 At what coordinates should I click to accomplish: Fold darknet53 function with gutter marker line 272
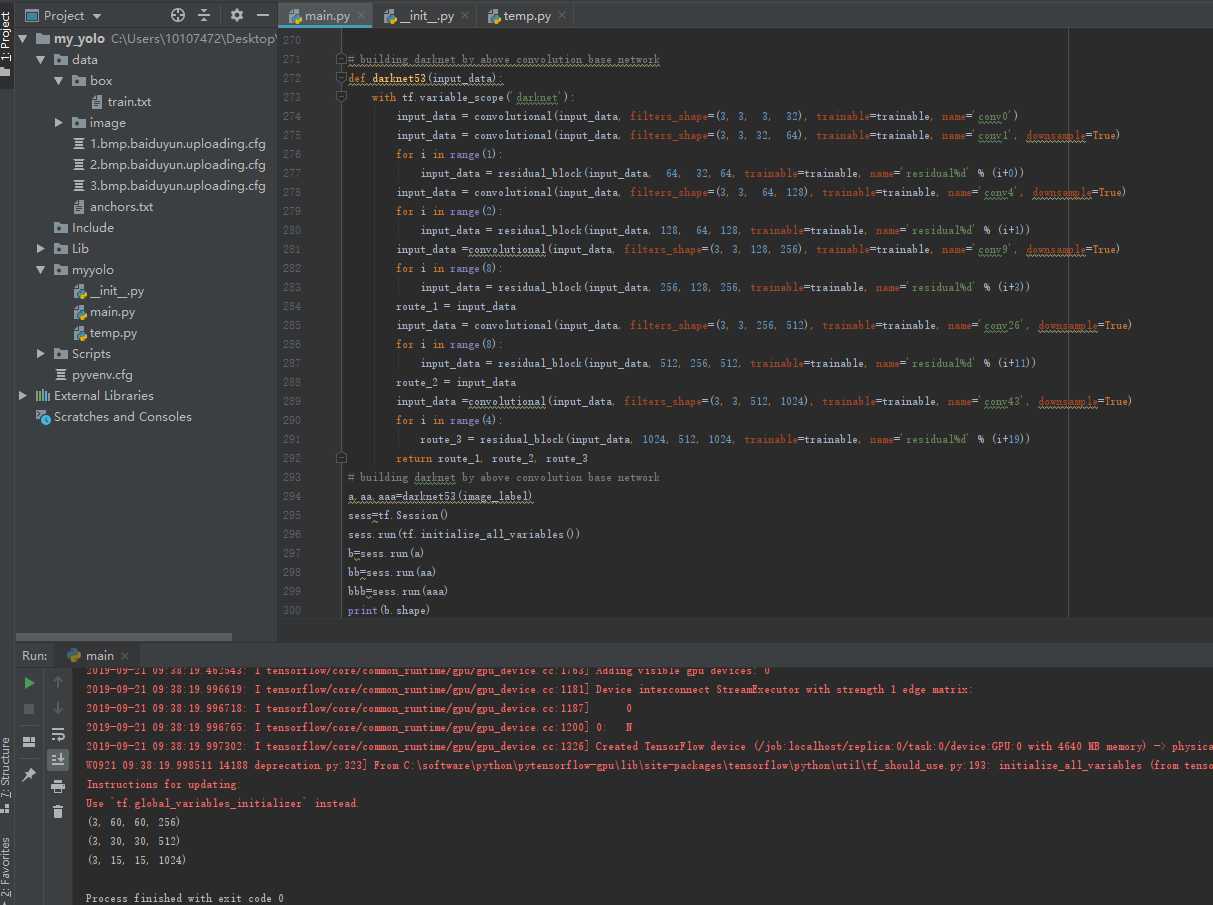[342, 78]
